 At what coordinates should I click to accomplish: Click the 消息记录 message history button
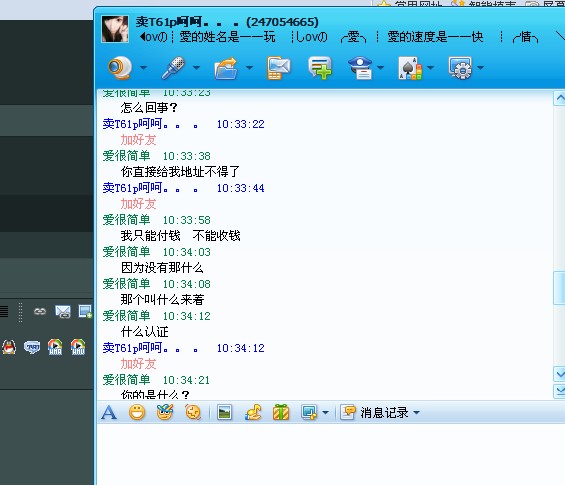[x=374, y=413]
